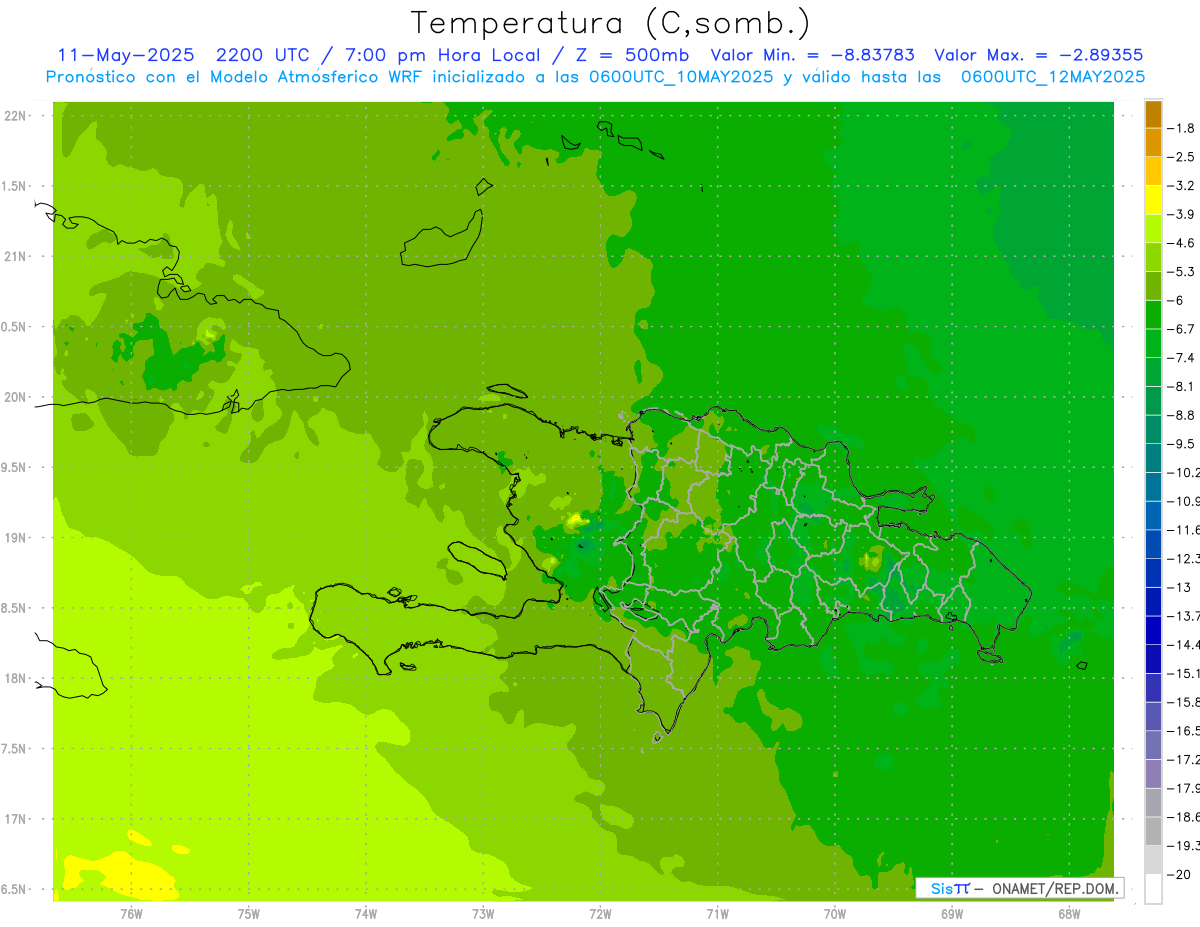The width and height of the screenshot is (1200, 927).
Task: Click the '0600UTC_12MAY2025' valid-until time
Action: pyautogui.click(x=1052, y=77)
